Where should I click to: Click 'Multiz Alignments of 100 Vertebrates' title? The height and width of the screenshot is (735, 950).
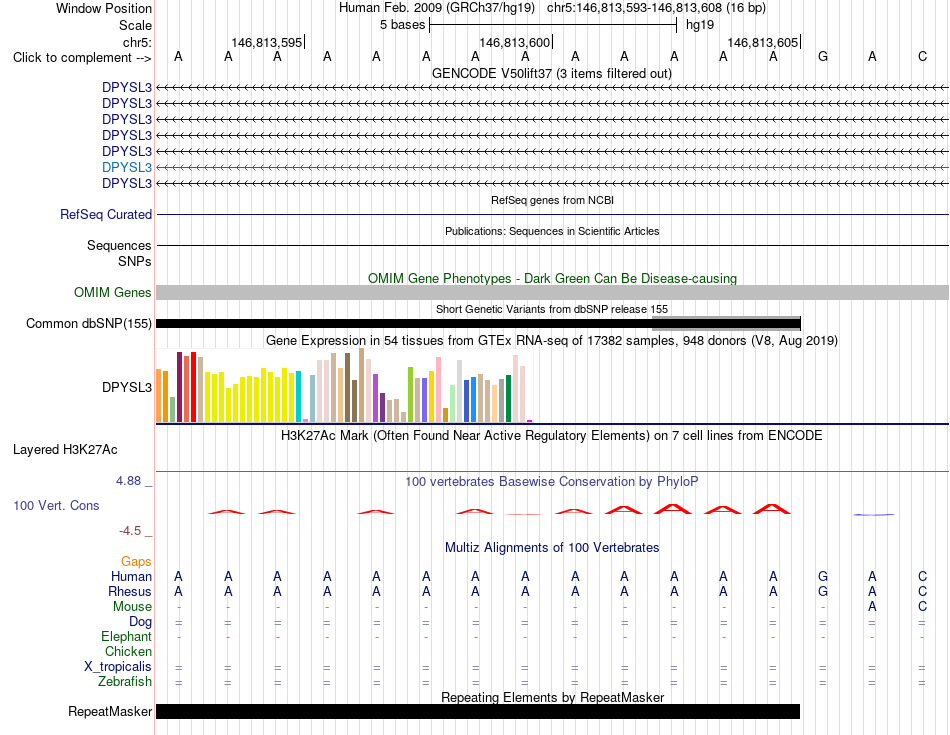pos(552,548)
